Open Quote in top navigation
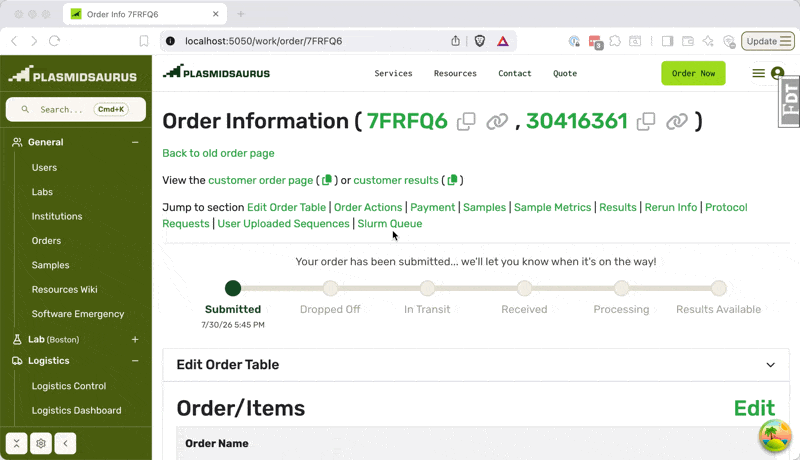 coord(565,73)
